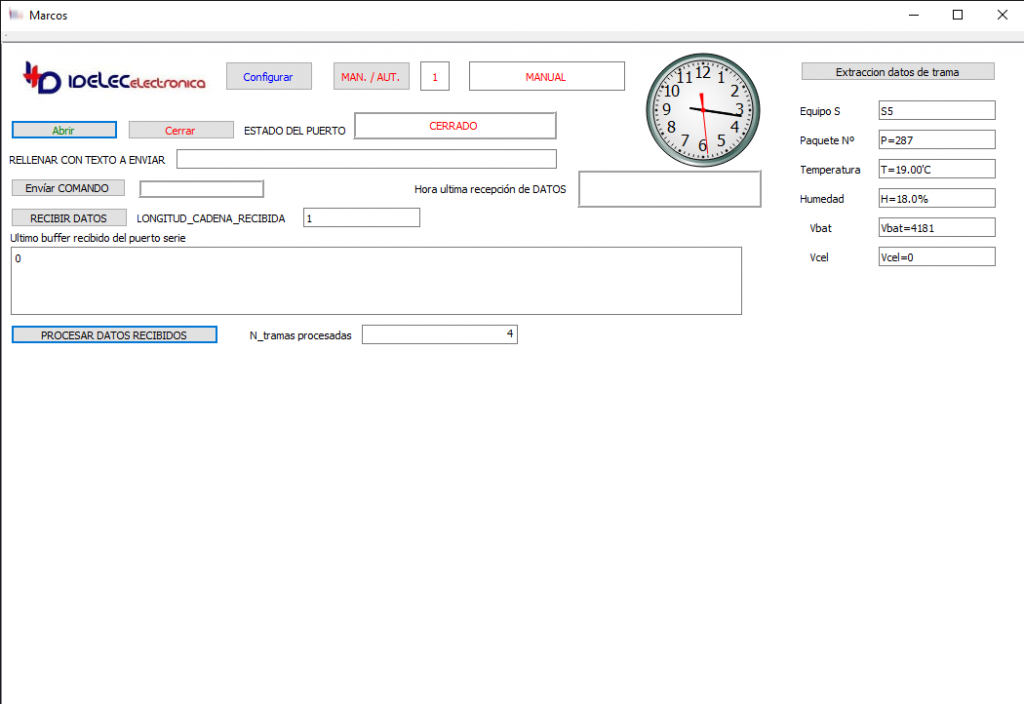Click the RECIBIR DATOS button

point(68,218)
